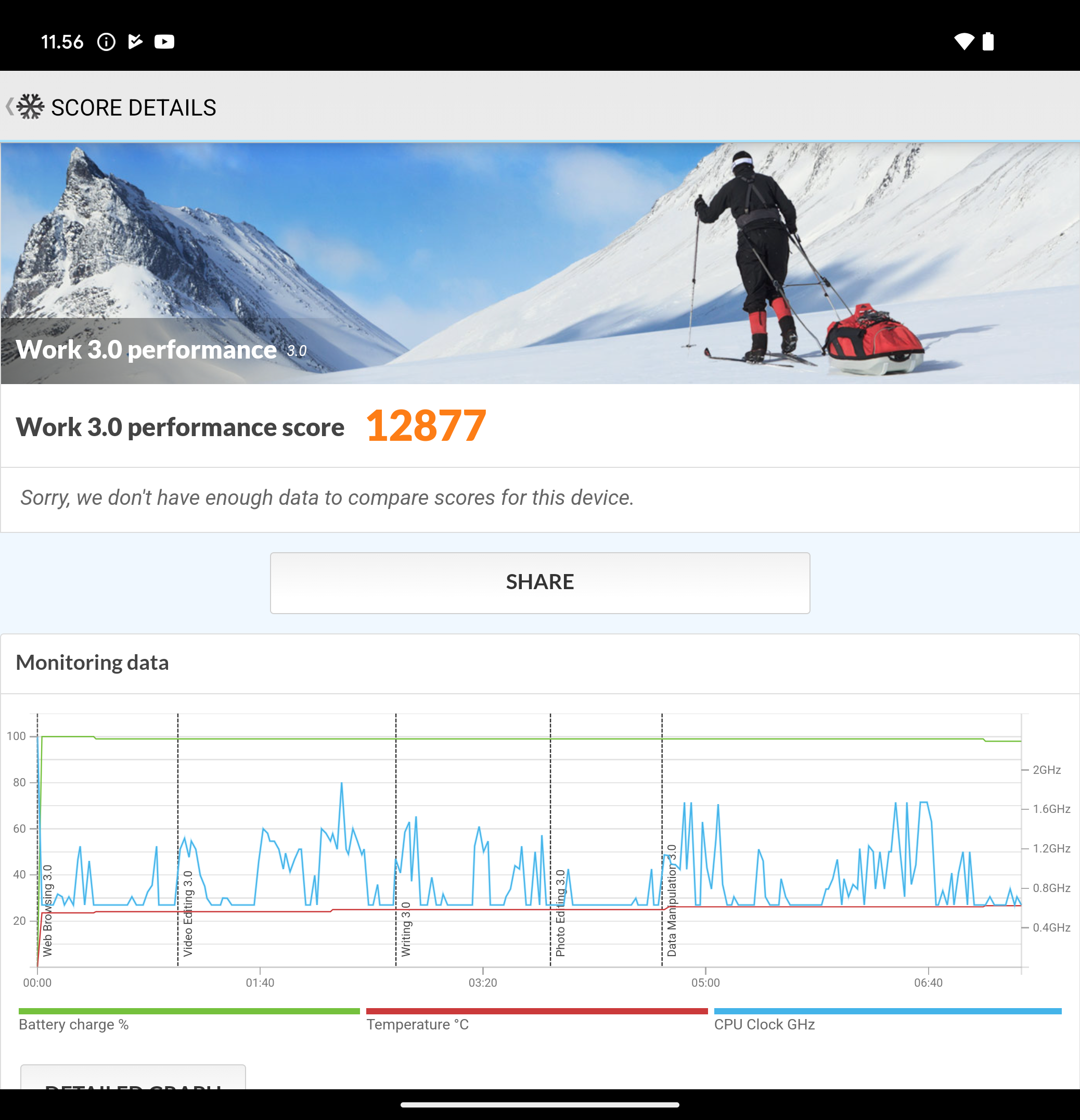1080x1120 pixels.
Task: Select the Video Editing 3.0 chart marker
Action: 188,913
